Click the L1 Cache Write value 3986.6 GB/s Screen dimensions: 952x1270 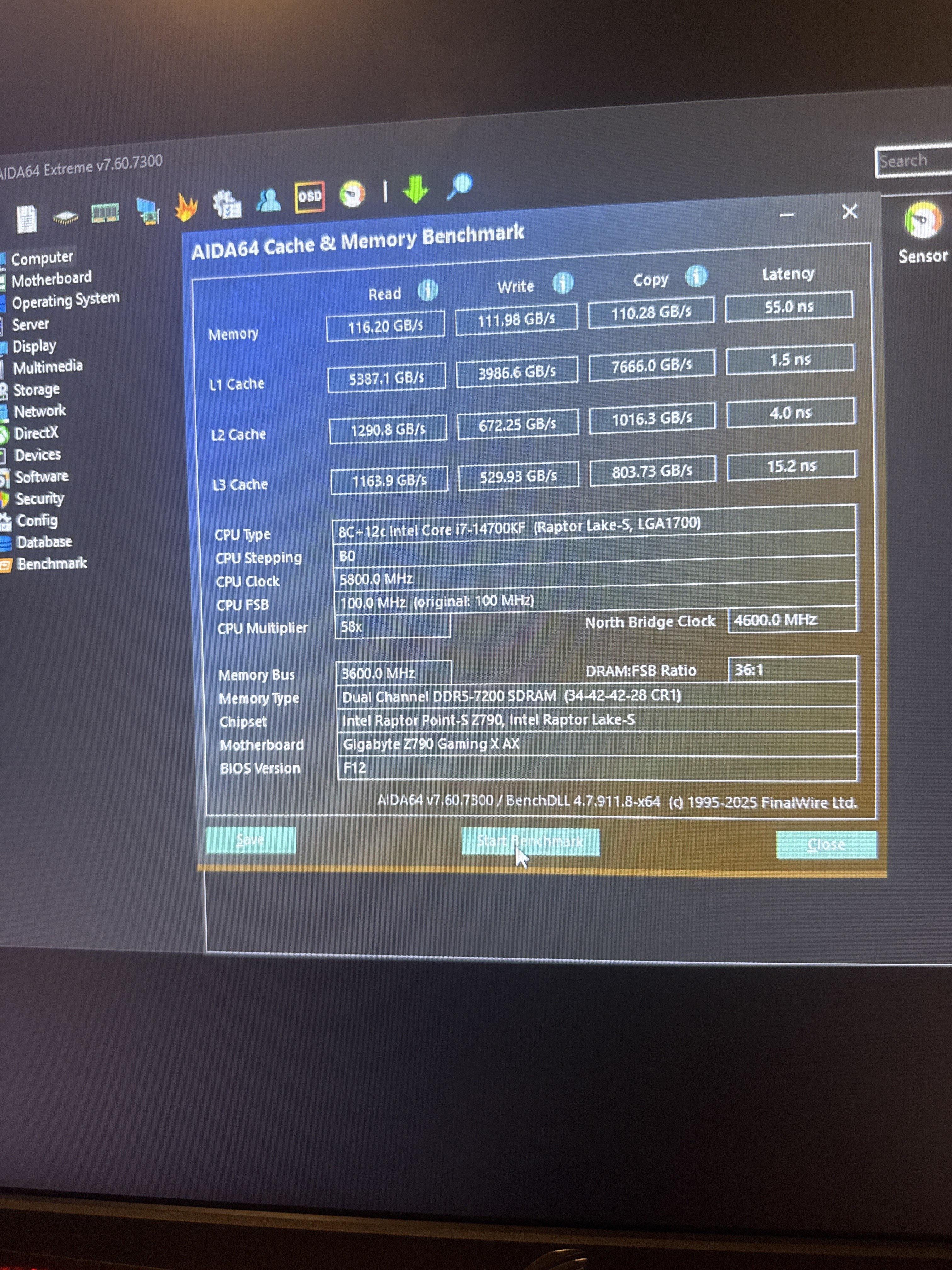517,373
